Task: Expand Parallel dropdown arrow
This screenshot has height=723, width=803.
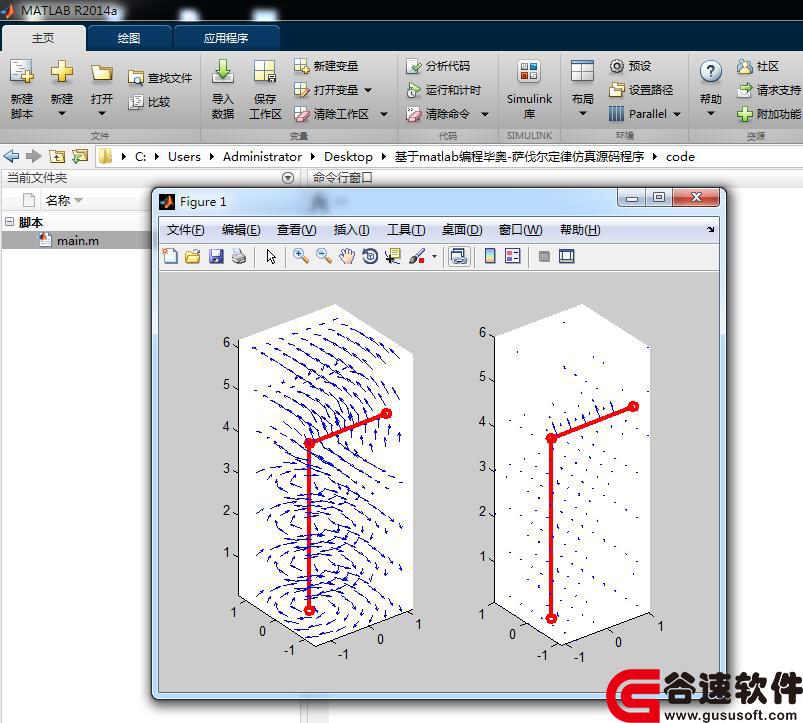Action: coord(677,114)
